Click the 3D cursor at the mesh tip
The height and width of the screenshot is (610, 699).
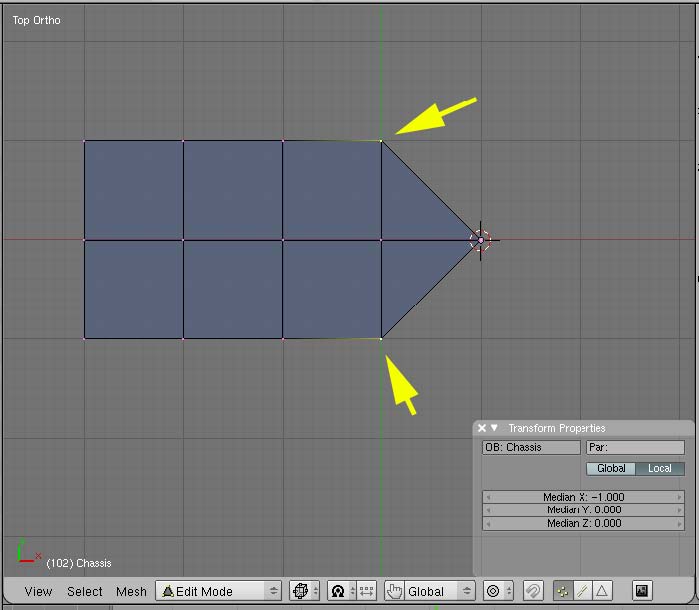481,240
